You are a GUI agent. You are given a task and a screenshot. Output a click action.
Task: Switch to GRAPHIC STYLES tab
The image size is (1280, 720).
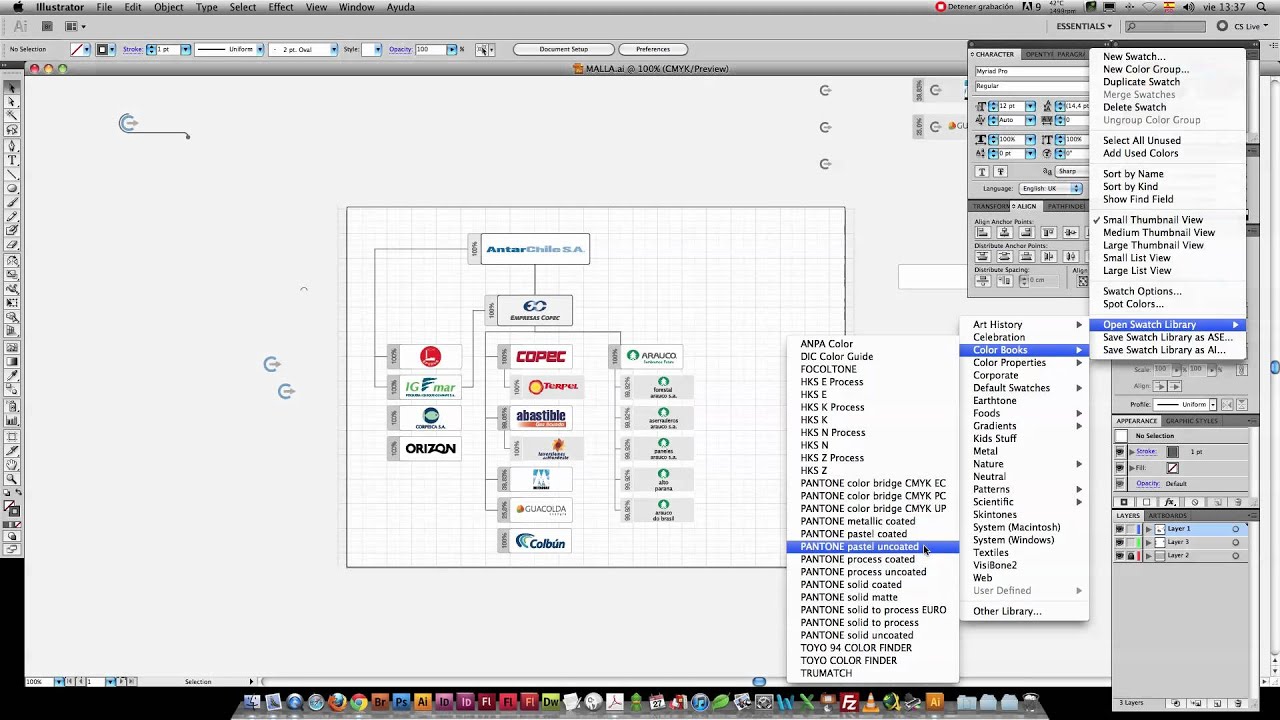click(x=1191, y=421)
